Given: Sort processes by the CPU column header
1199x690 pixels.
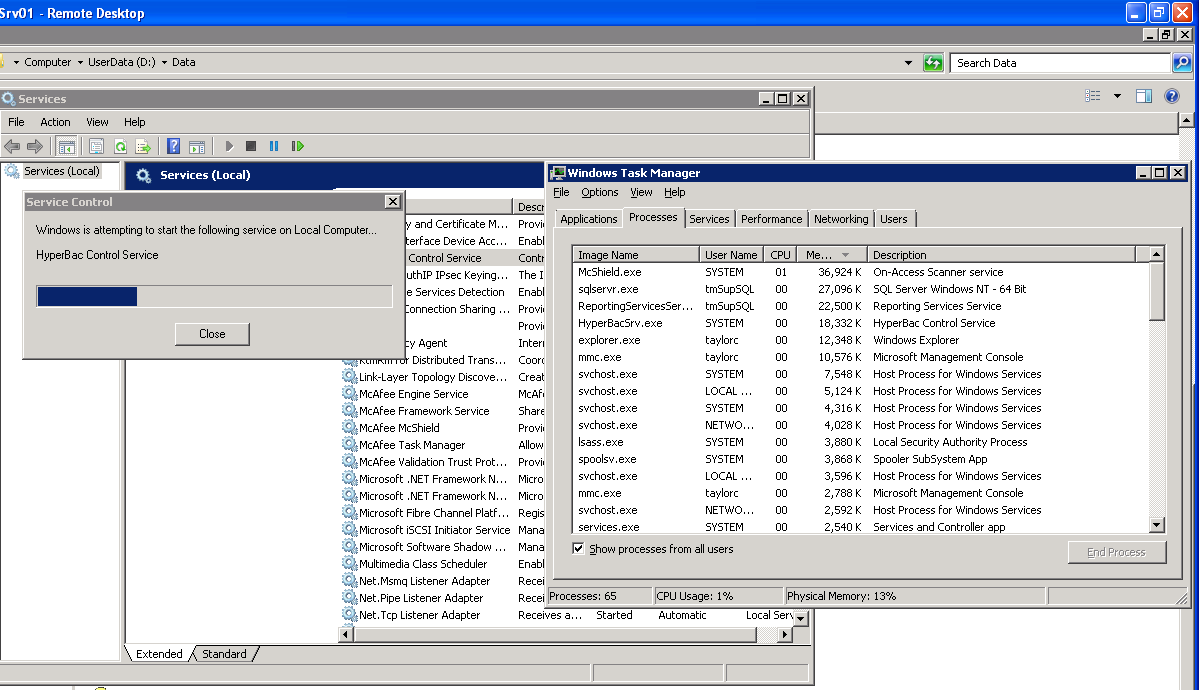Looking at the screenshot, I should tap(780, 255).
